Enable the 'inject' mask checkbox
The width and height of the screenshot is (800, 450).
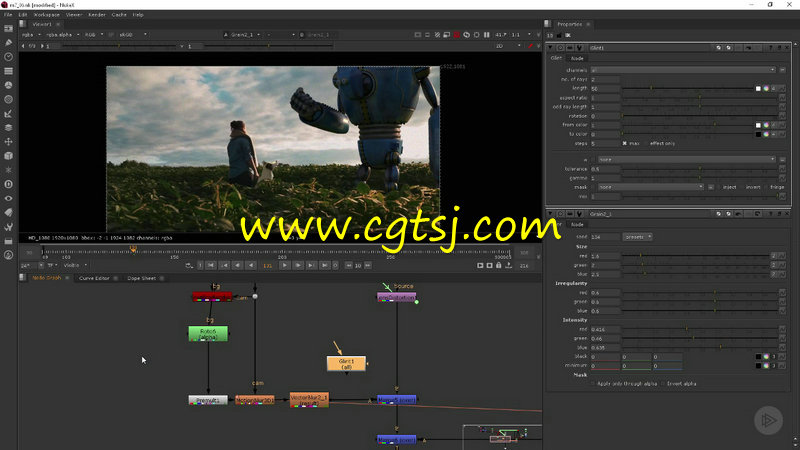720,187
